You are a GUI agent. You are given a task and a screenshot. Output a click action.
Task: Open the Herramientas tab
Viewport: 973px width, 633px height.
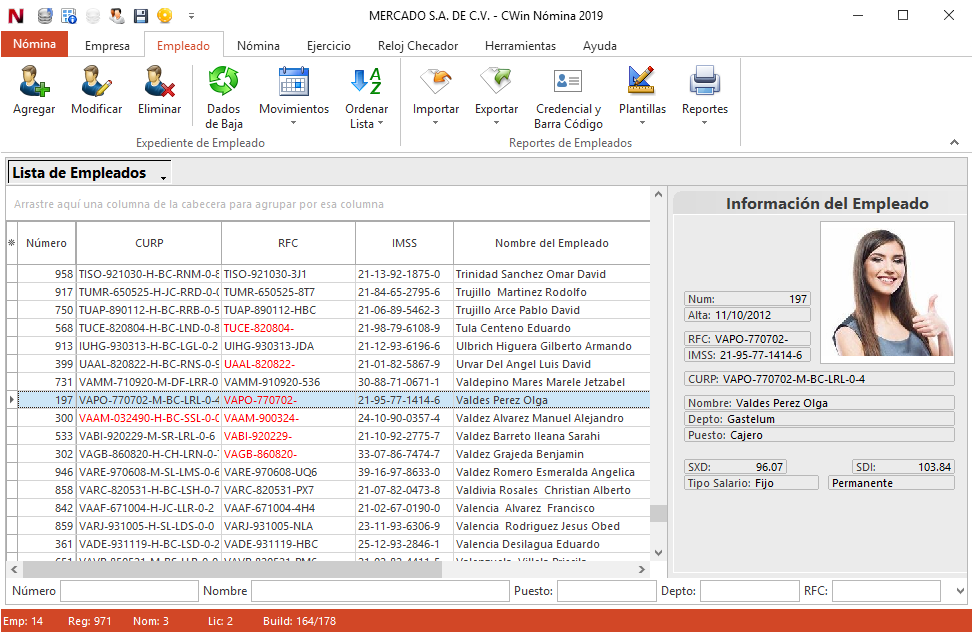click(520, 46)
